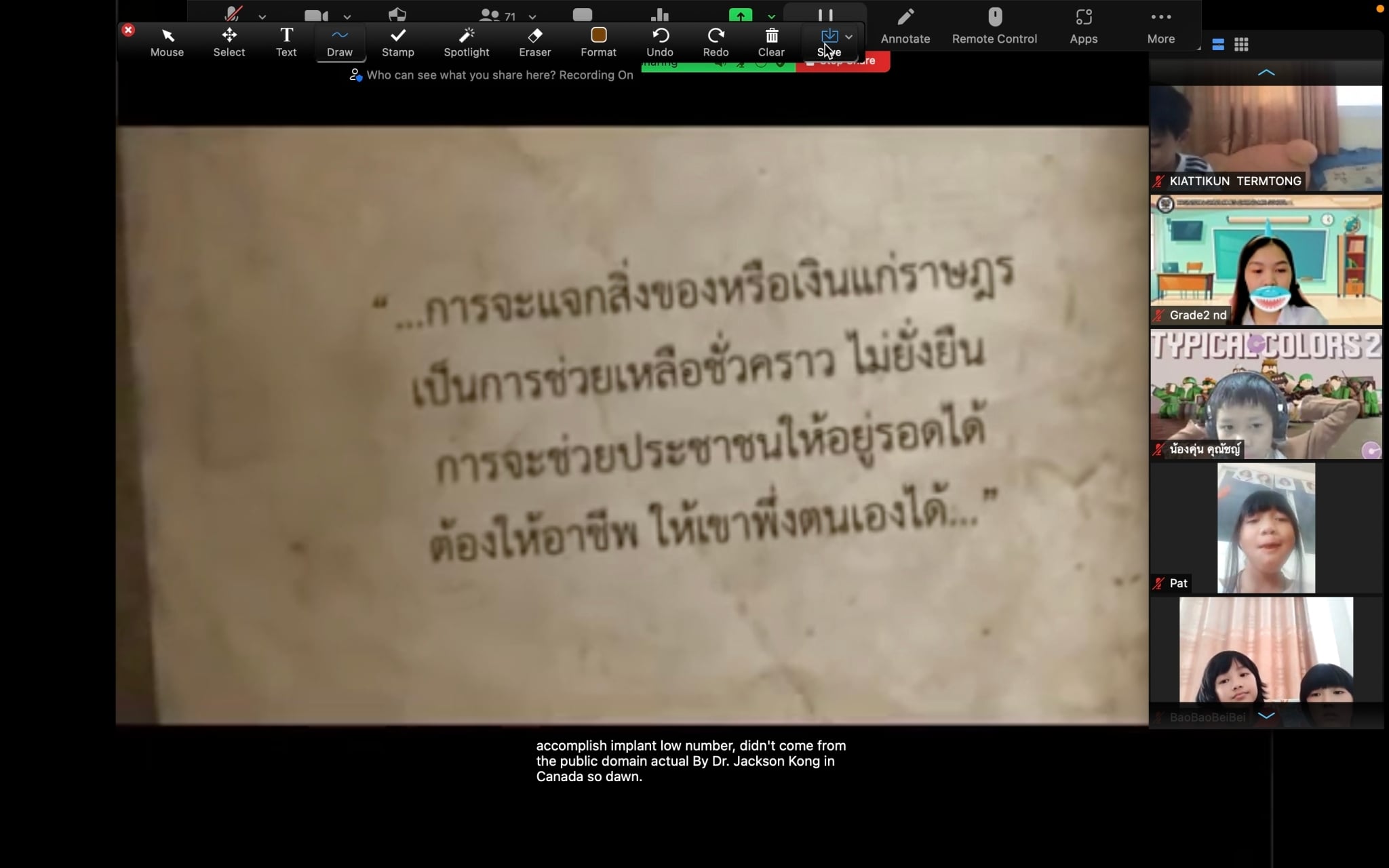Open the Apps menu
This screenshot has height=868, width=1389.
click(x=1083, y=26)
